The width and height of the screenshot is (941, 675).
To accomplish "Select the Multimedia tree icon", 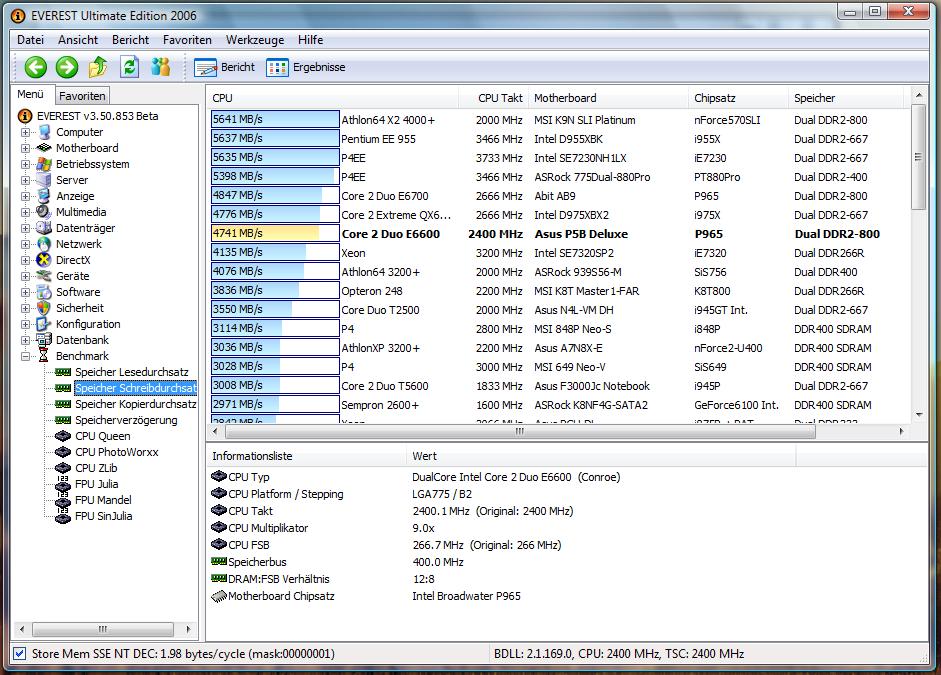I will [44, 212].
